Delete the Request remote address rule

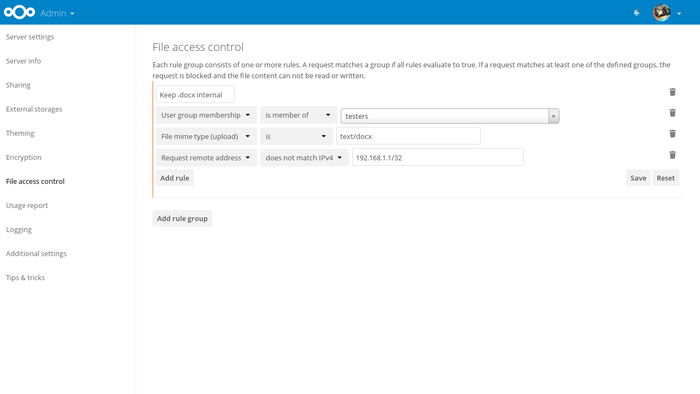pyautogui.click(x=672, y=155)
